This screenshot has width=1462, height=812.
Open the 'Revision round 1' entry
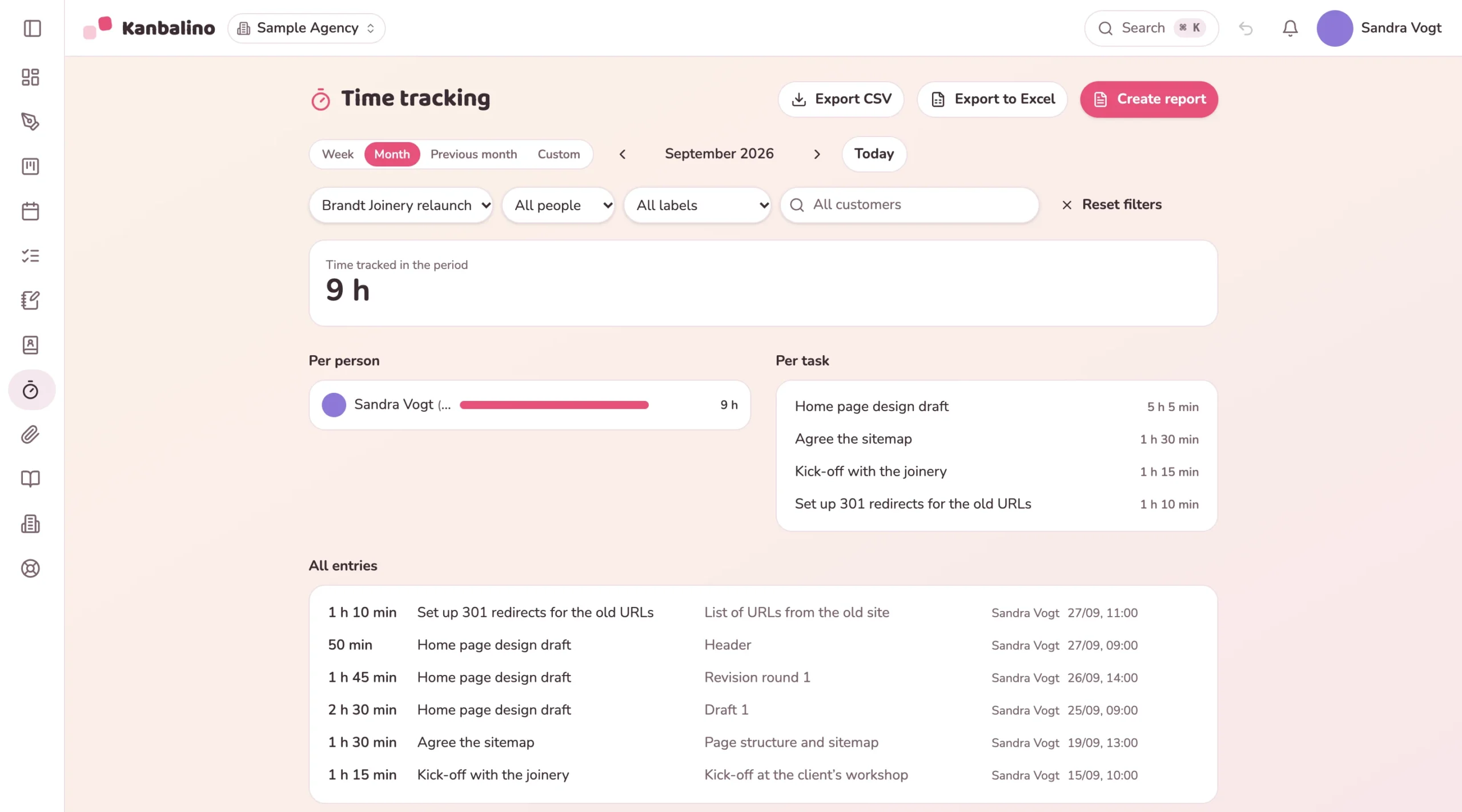pyautogui.click(x=763, y=677)
